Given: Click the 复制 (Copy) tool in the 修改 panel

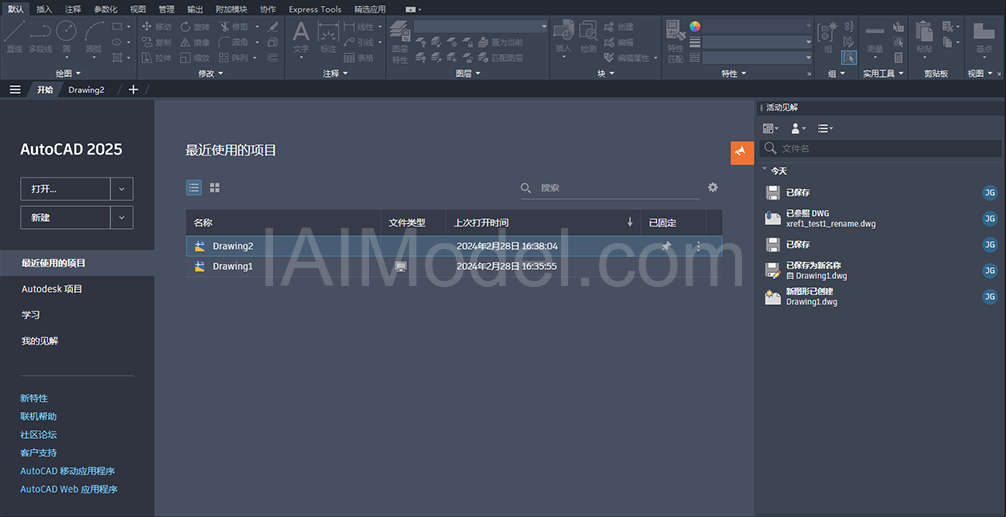Looking at the screenshot, I should pyautogui.click(x=156, y=42).
